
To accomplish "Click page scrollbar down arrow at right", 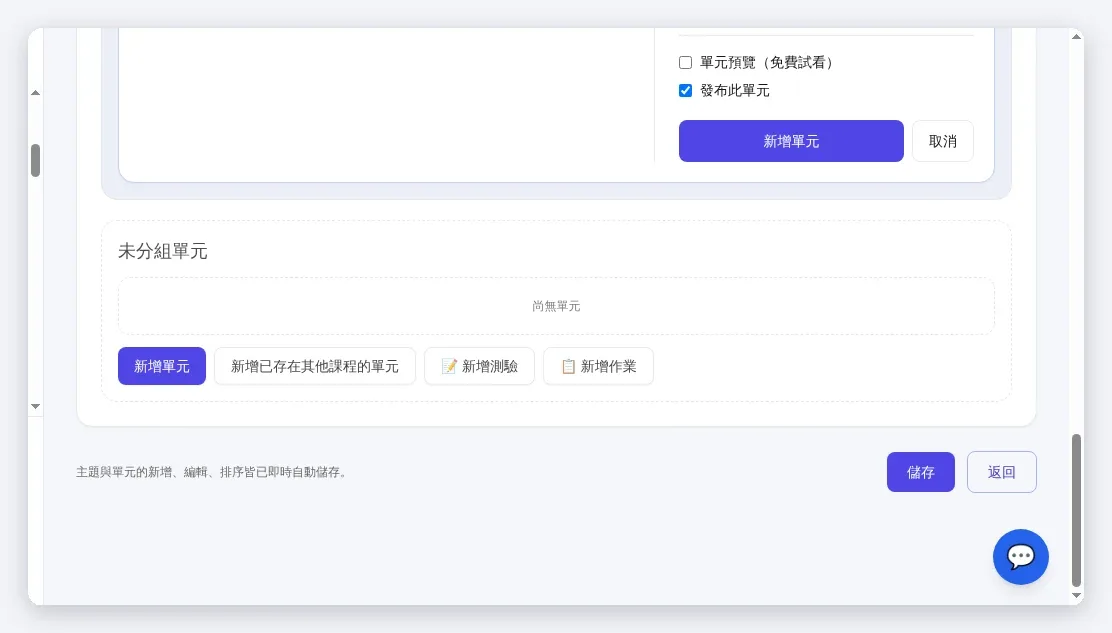I will coord(1077,595).
